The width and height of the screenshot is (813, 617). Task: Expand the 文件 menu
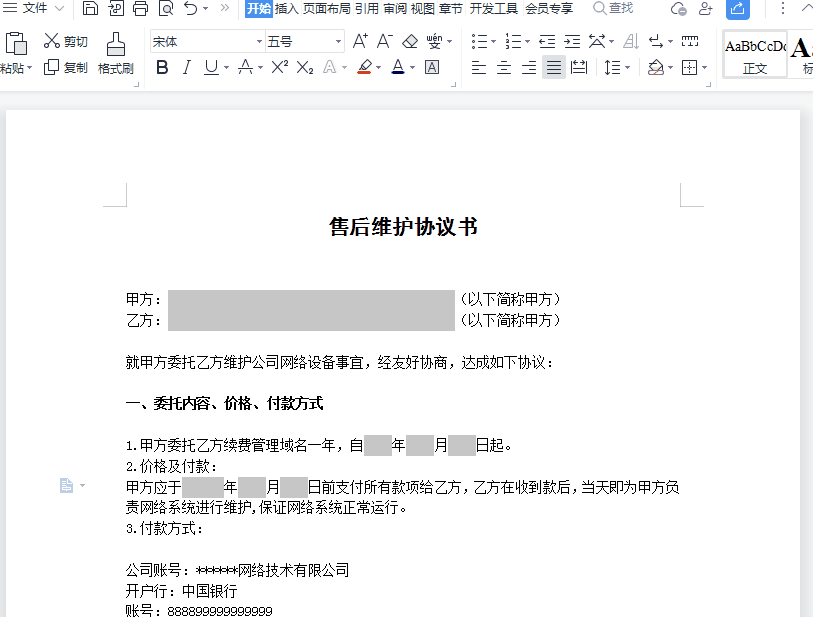(35, 8)
